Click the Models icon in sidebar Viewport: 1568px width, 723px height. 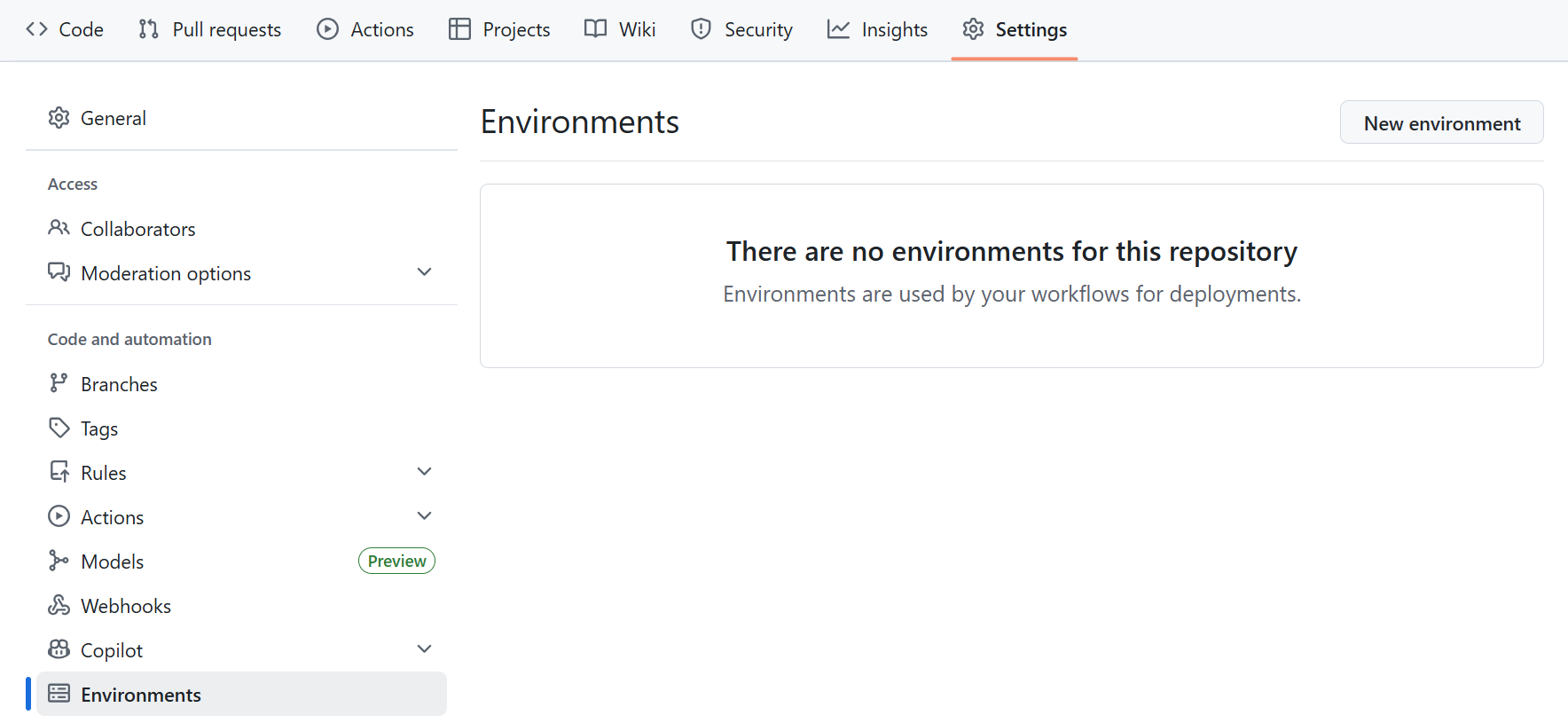59,561
